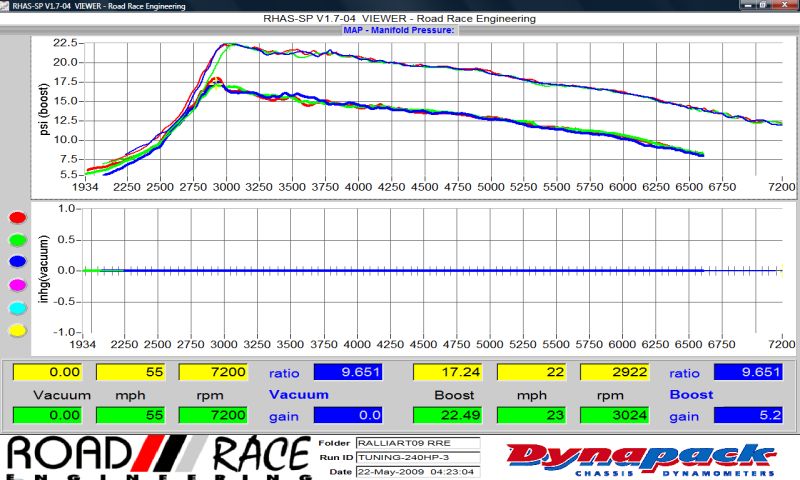Select the magenta run indicator circle
The width and height of the screenshot is (800, 480).
[x=16, y=285]
